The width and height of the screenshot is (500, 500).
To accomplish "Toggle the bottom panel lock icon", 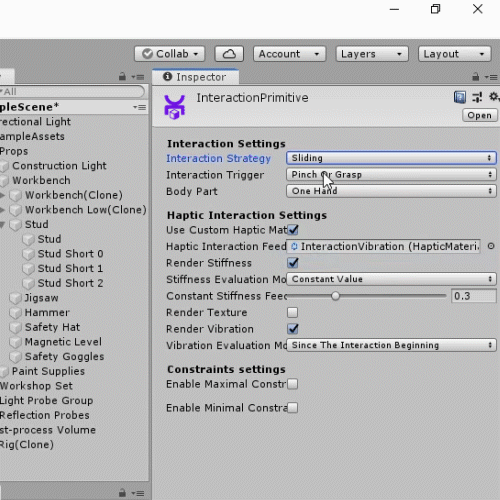I will point(122,492).
